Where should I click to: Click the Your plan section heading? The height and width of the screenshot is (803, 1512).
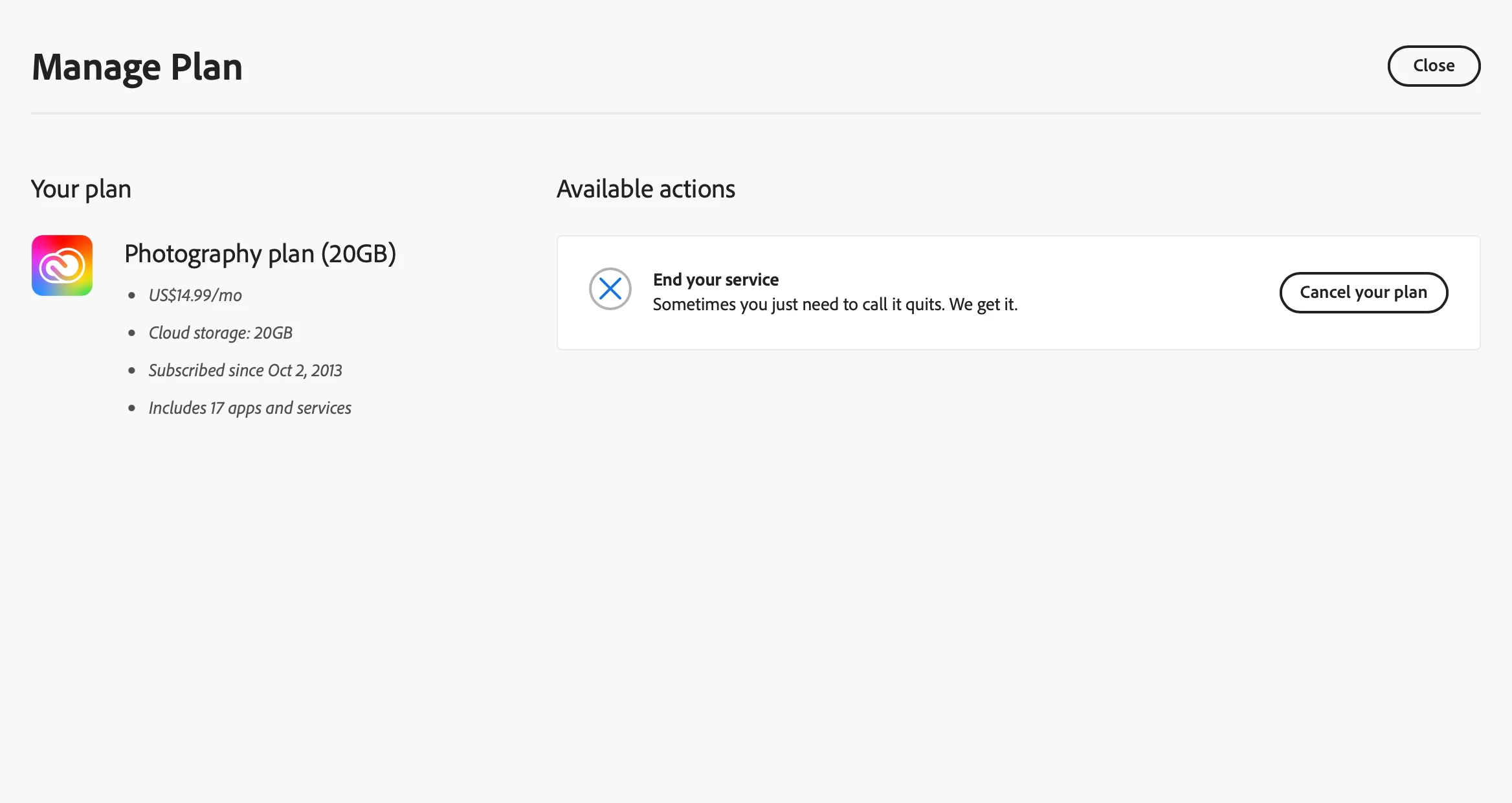[81, 189]
